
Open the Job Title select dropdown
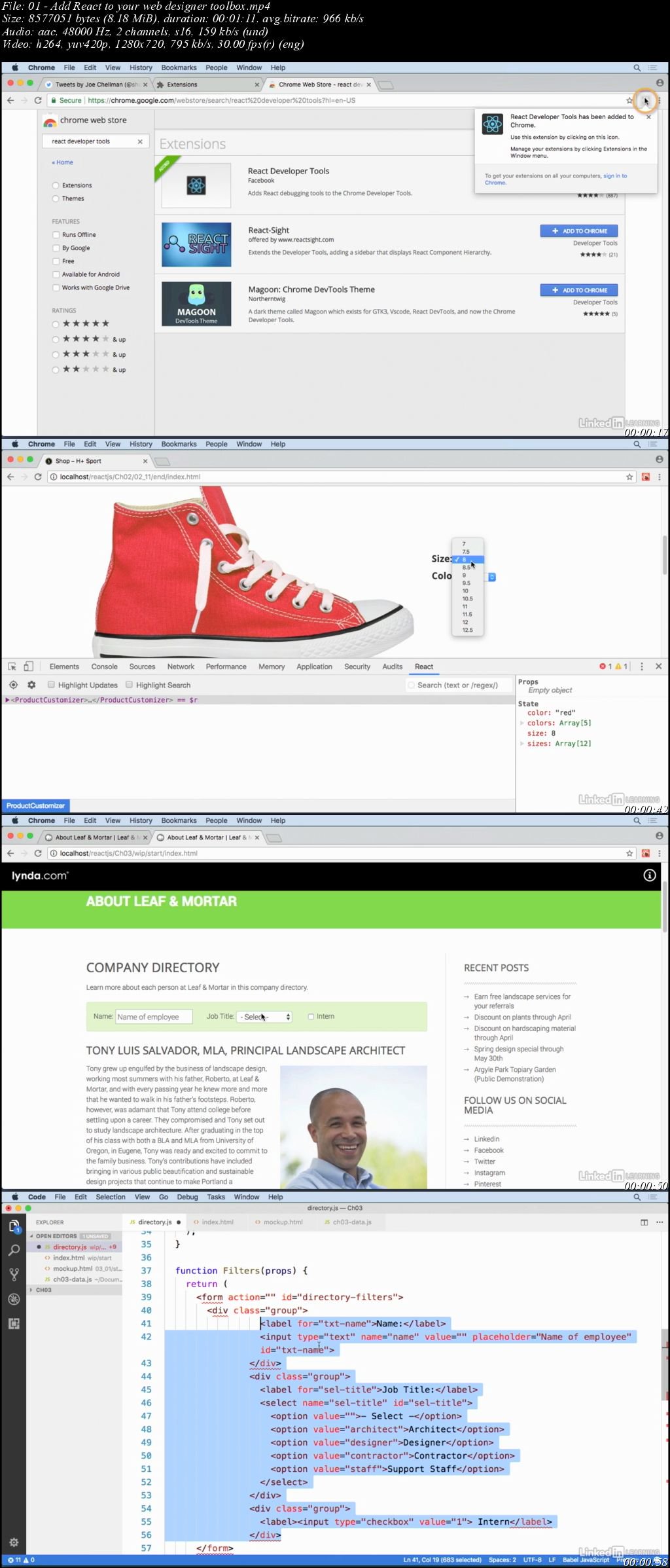[265, 1017]
